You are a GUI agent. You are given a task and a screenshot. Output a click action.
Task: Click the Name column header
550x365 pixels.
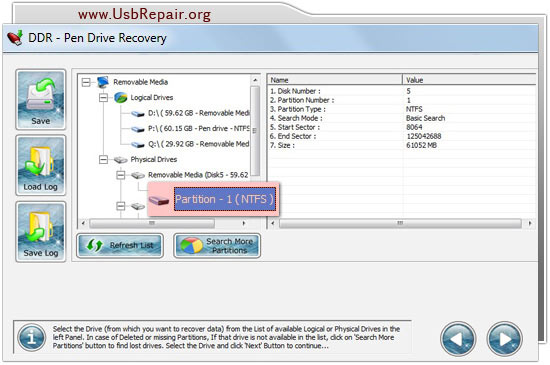pos(335,80)
